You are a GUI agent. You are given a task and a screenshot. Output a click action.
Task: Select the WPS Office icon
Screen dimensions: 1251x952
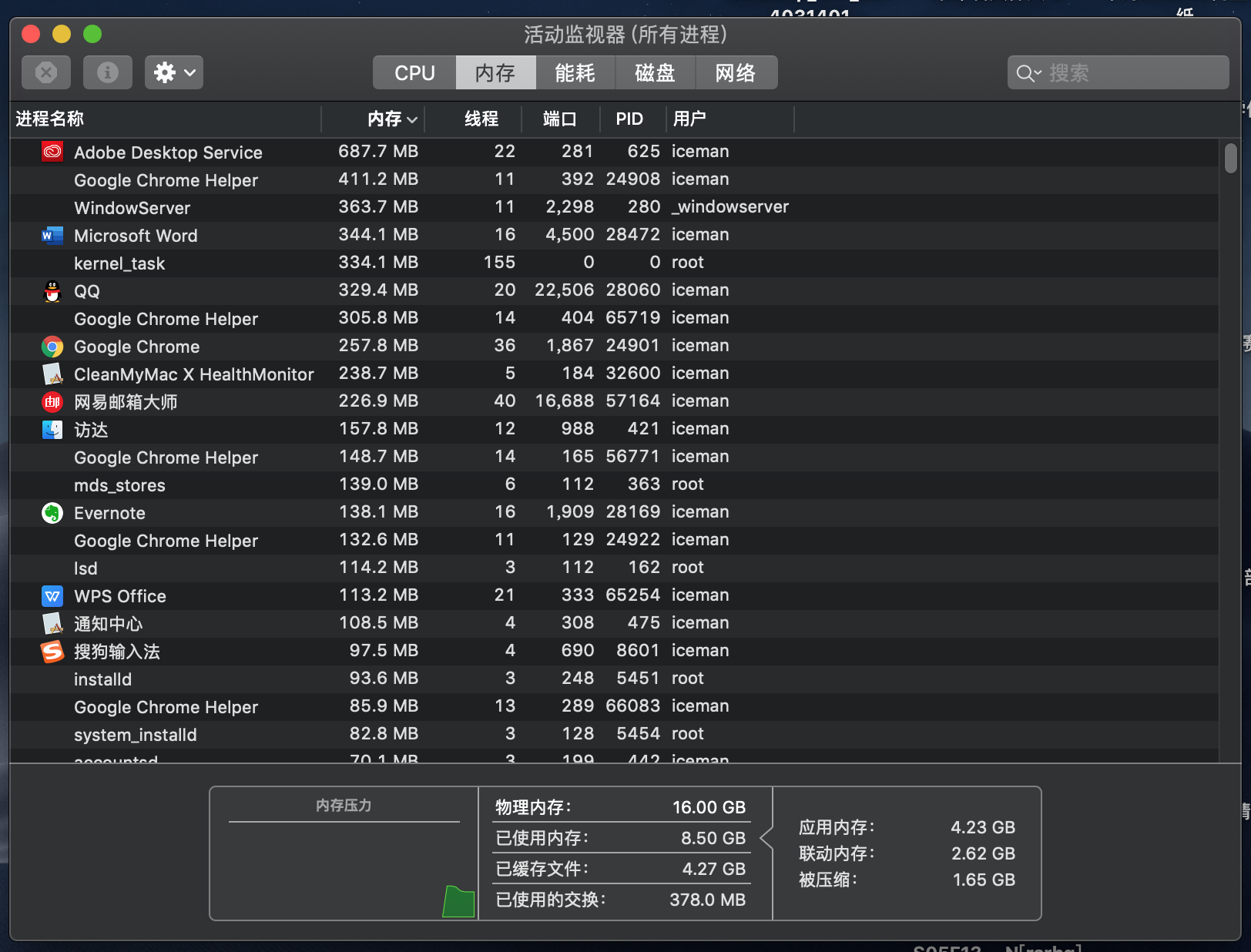coord(52,596)
